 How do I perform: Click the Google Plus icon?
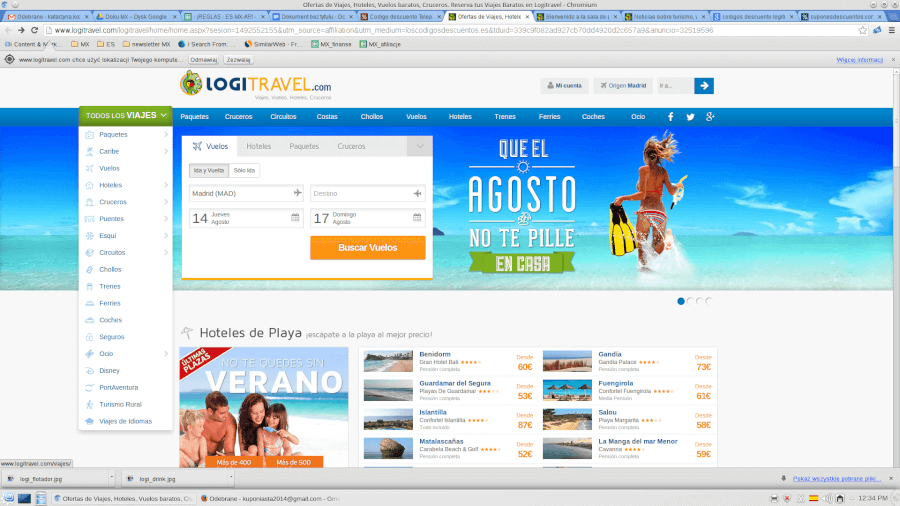click(x=710, y=116)
